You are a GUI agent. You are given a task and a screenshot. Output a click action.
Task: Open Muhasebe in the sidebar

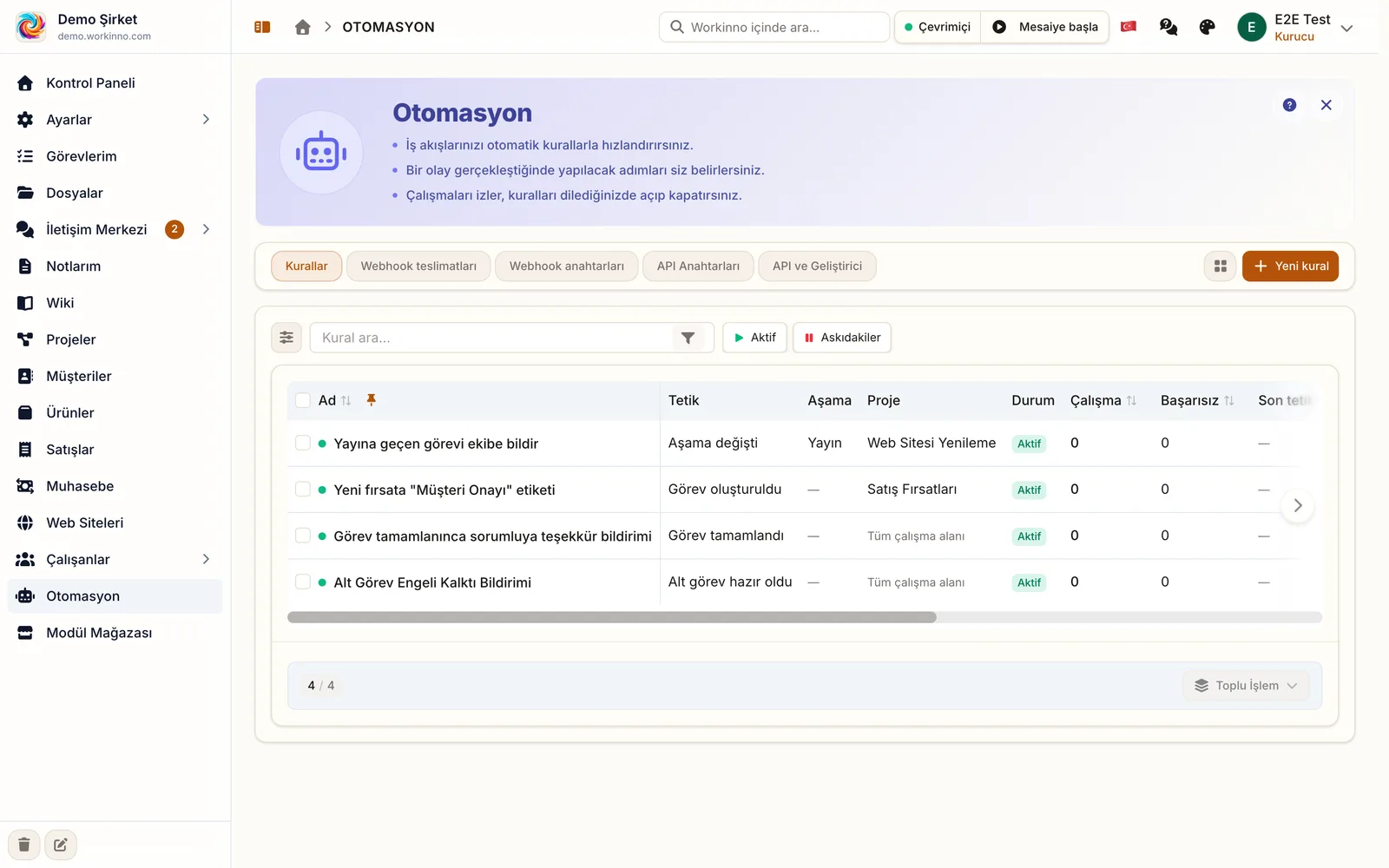point(115,486)
